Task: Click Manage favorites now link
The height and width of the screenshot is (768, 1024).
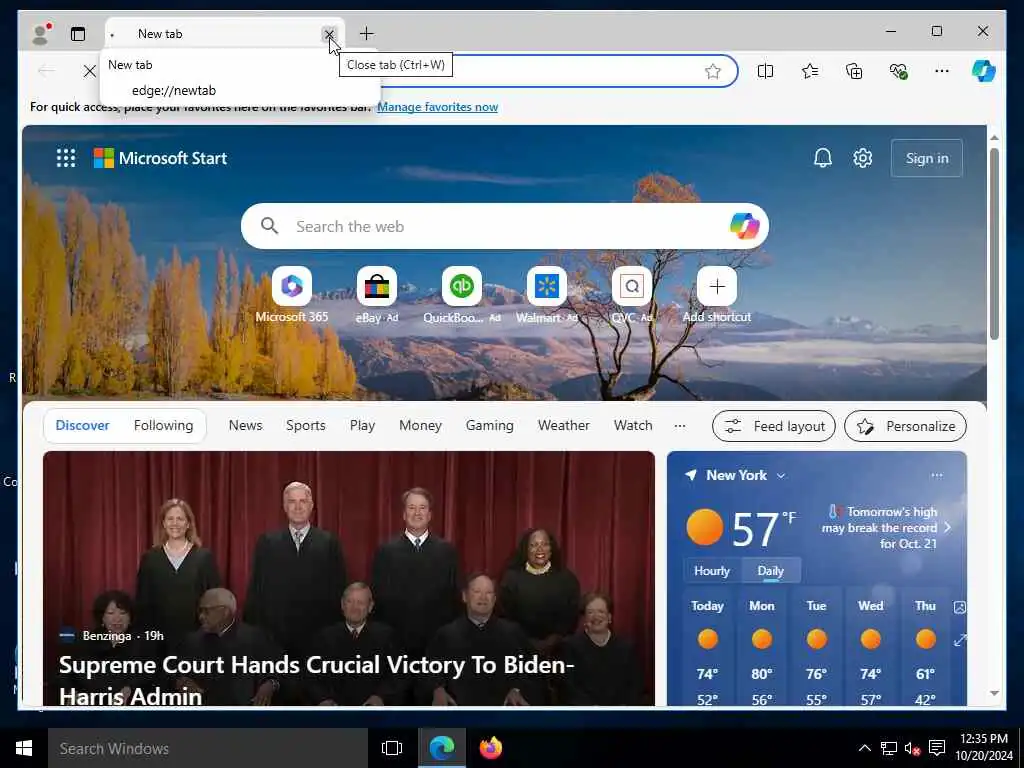Action: 438,107
